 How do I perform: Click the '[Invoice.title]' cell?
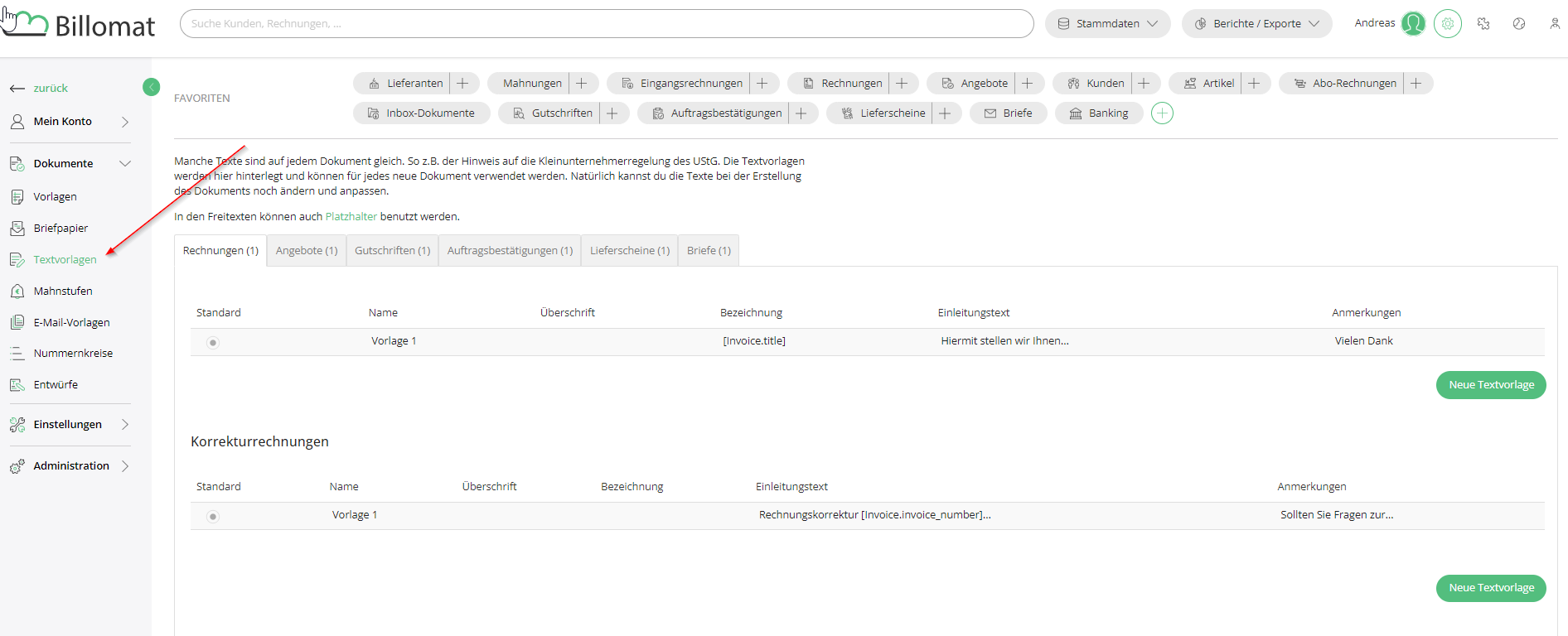coord(754,341)
